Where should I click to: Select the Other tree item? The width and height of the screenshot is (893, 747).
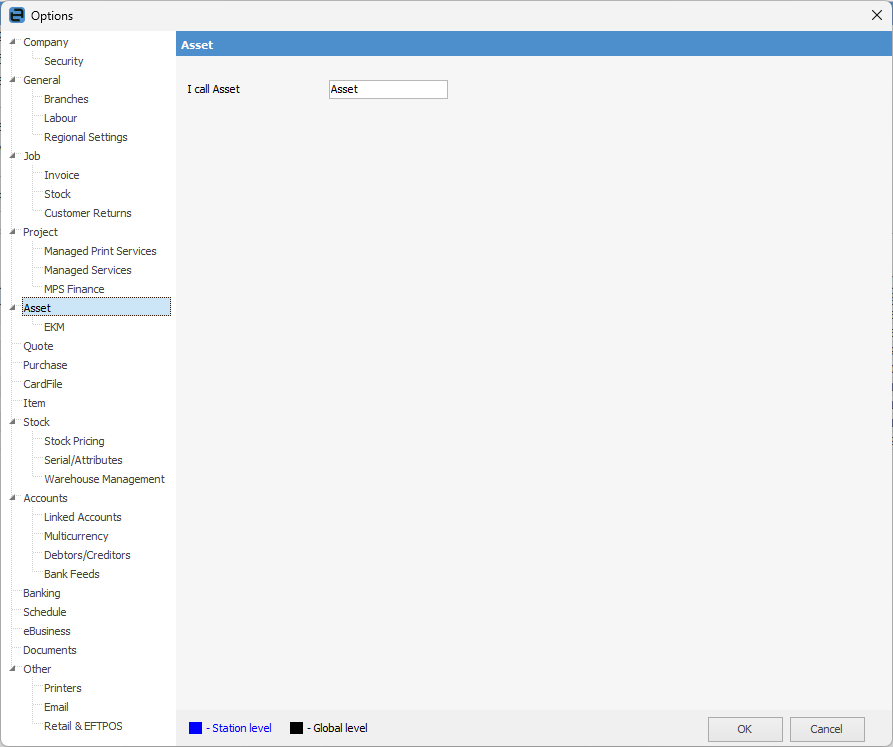(37, 669)
